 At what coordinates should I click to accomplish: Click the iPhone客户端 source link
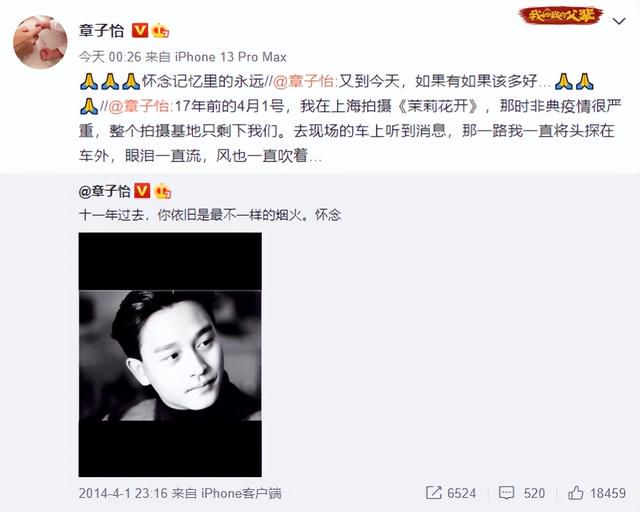coord(241,493)
